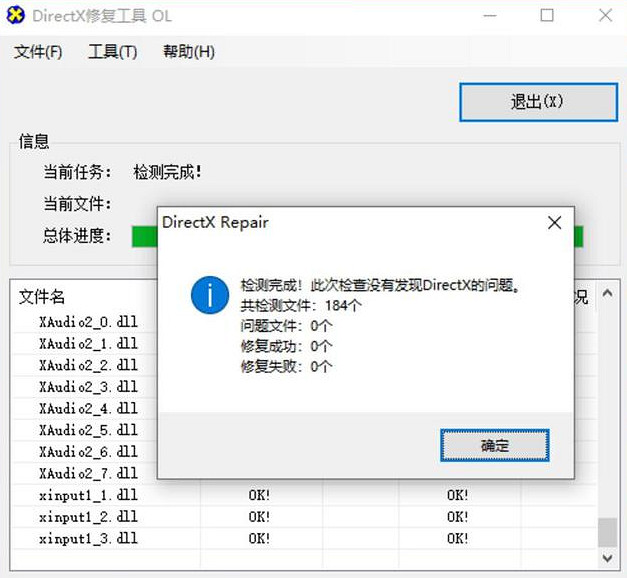Click the scroll up arrow of the file list
The image size is (627, 578).
(x=607, y=294)
